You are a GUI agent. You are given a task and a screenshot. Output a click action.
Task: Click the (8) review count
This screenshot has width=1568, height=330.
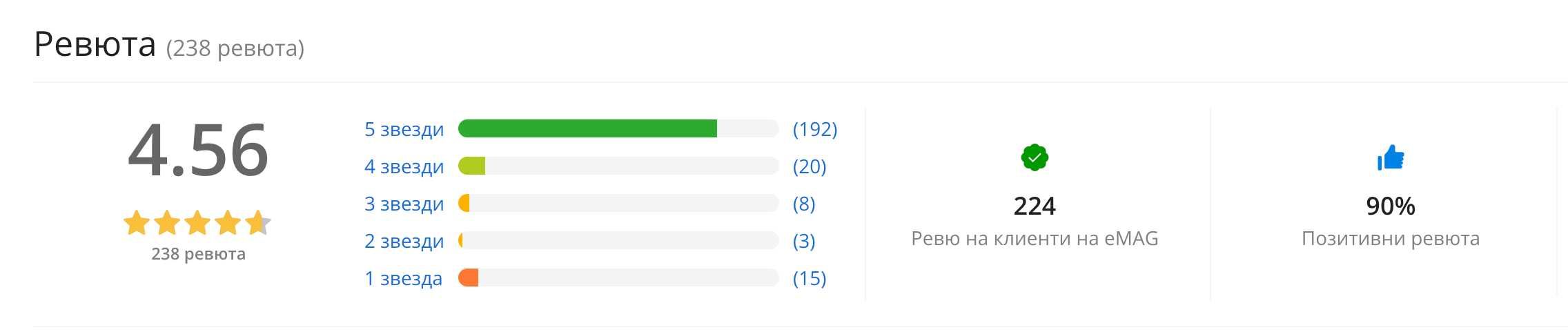pyautogui.click(x=804, y=204)
